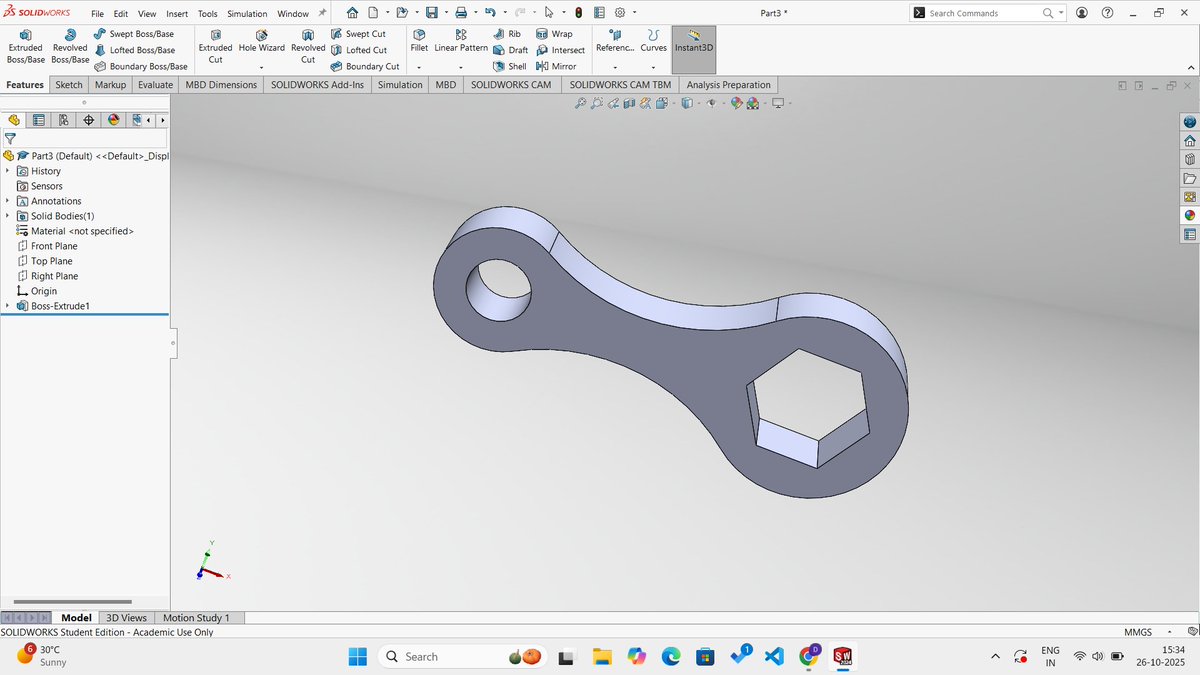Choose the Boundary Boss/Base command
Screen dimensions: 1200x675
140,66
